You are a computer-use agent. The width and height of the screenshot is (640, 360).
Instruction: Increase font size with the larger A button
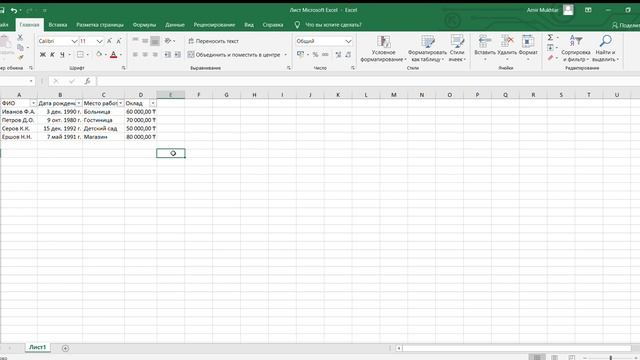point(109,41)
